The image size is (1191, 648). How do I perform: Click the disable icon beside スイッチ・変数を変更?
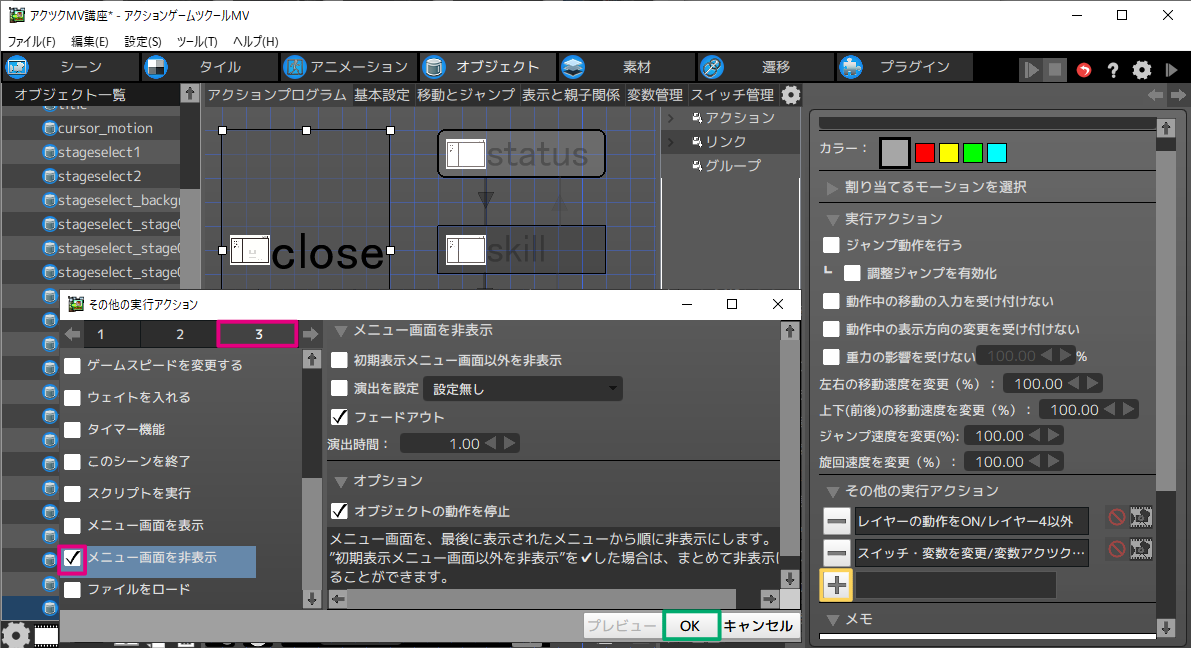tap(1116, 549)
